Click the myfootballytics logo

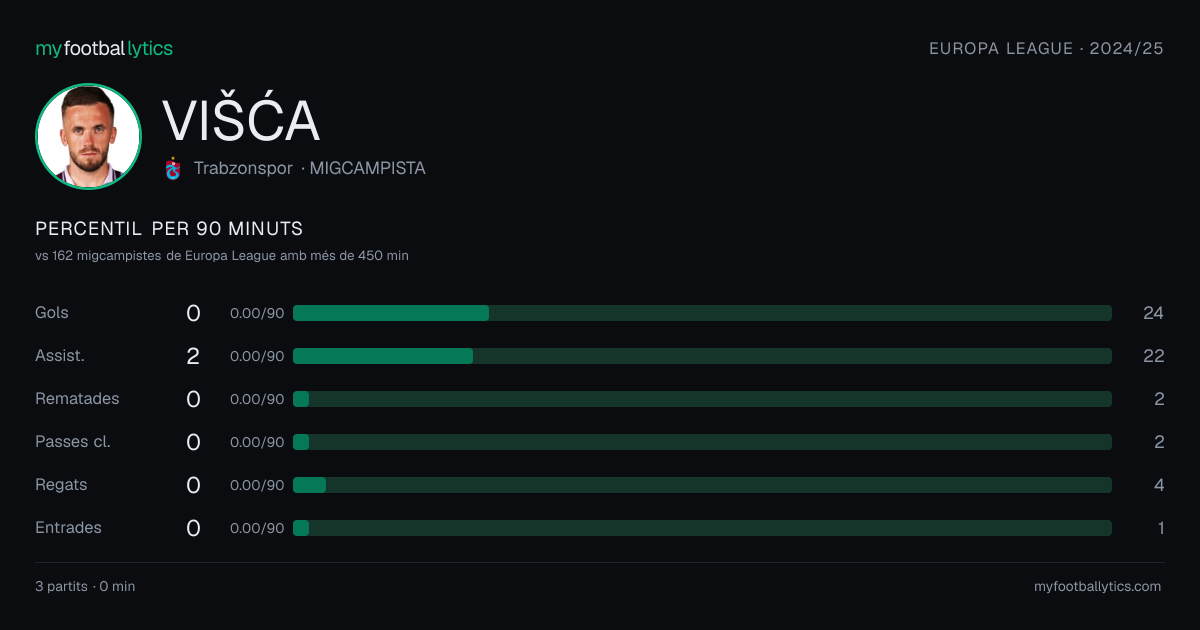(104, 48)
